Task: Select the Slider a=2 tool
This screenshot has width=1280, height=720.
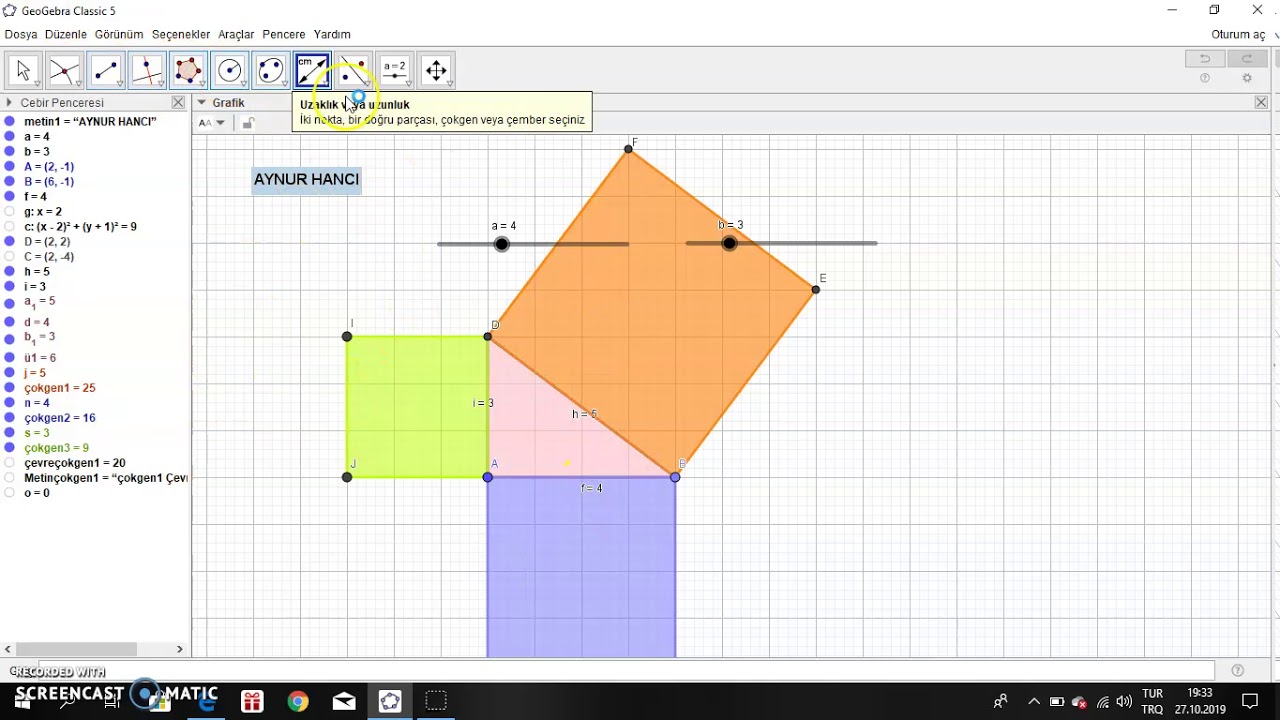Action: pyautogui.click(x=395, y=70)
